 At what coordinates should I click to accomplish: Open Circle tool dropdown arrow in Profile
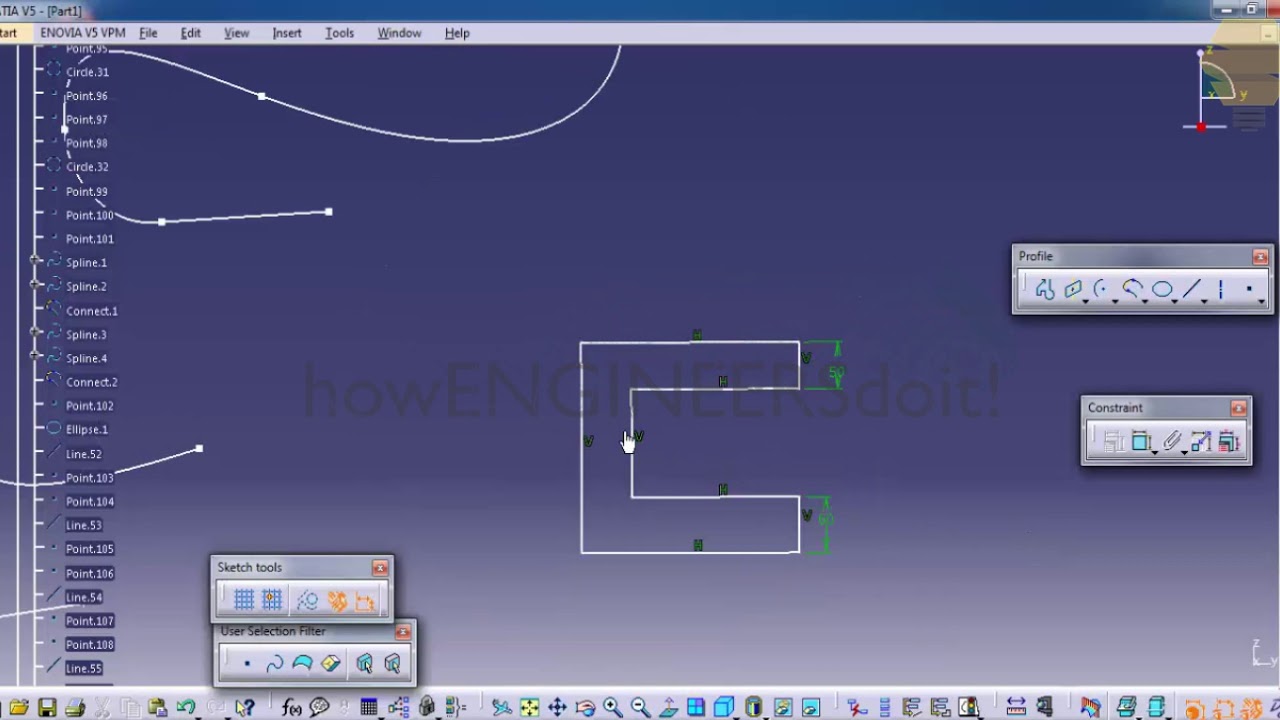[1114, 300]
